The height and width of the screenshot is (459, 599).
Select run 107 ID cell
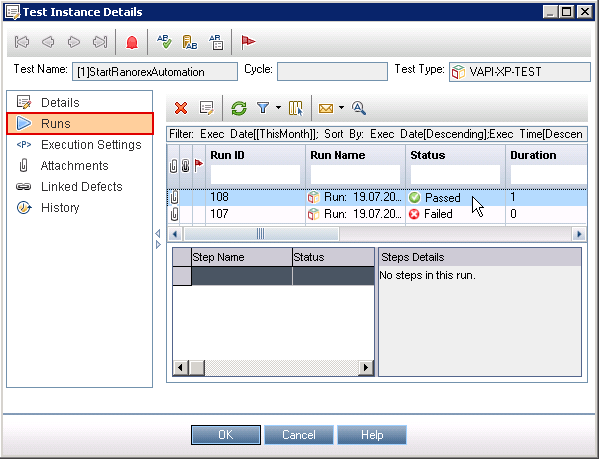[x=255, y=214]
